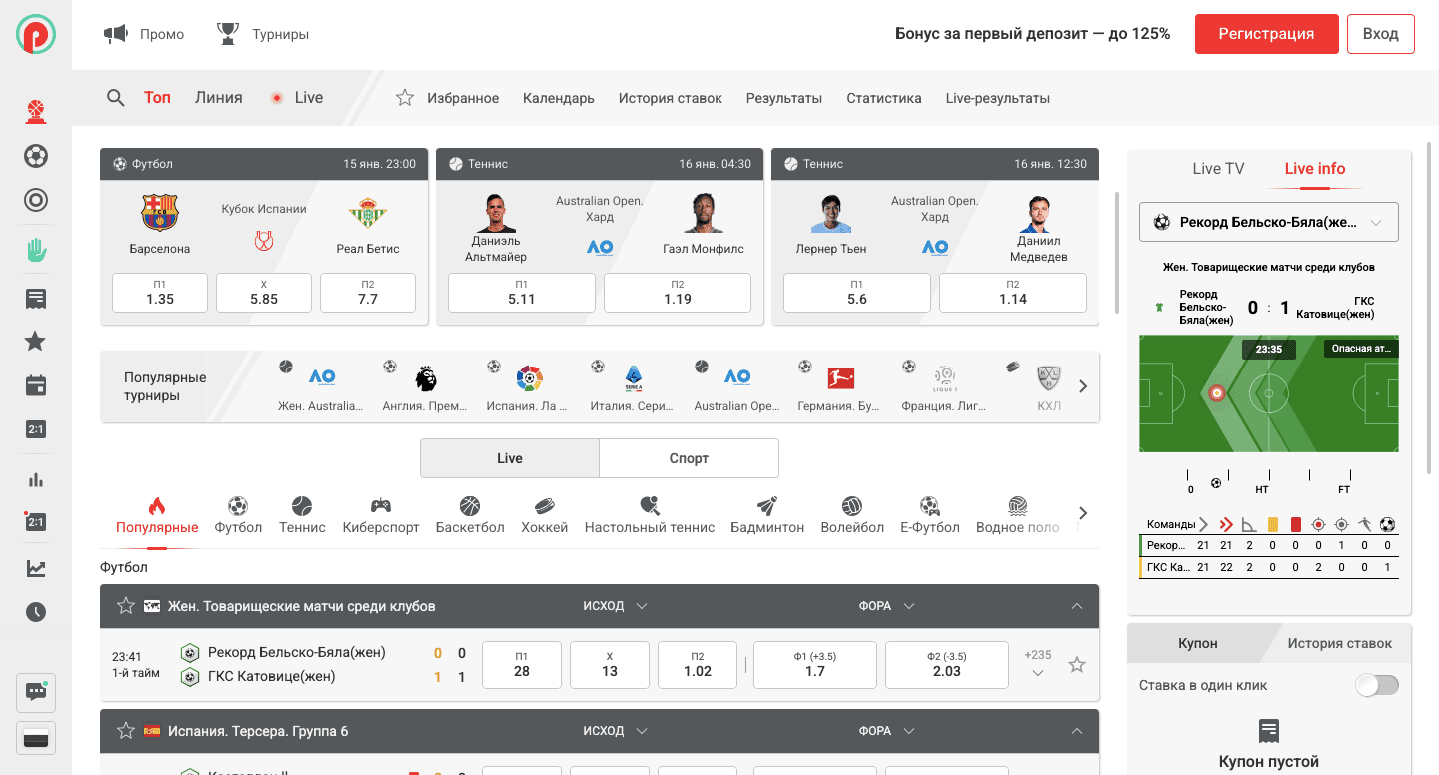Select the Баскетбол sport category
1439x775 pixels.
coord(470,515)
